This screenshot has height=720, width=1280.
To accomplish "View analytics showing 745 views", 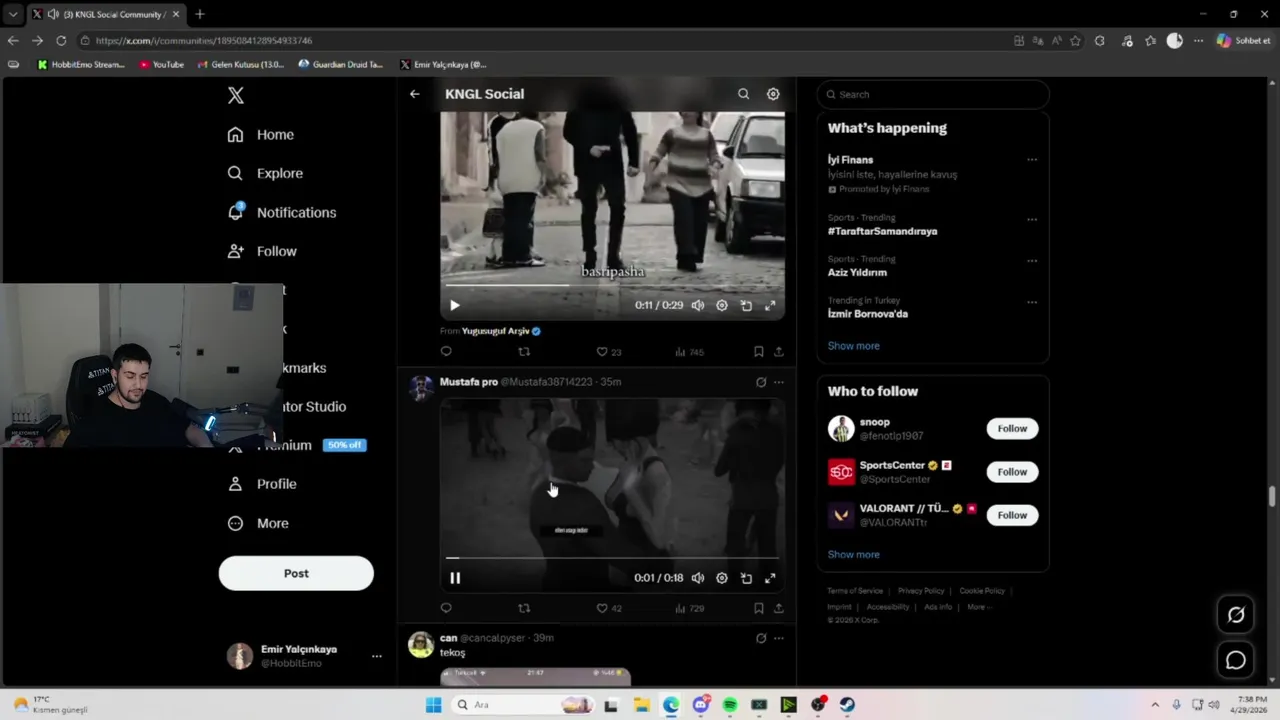I will tap(689, 352).
